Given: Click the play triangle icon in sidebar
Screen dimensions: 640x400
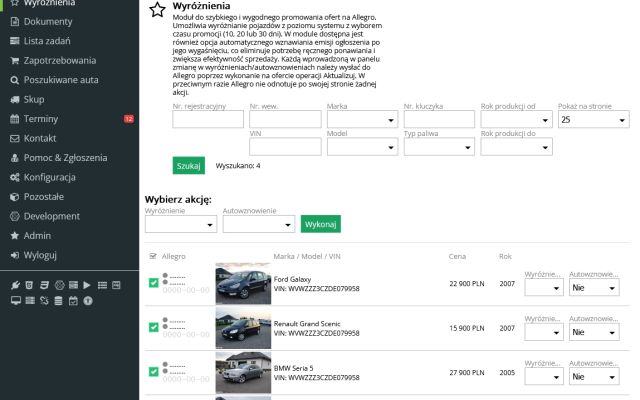Looking at the screenshot, I should [x=87, y=285].
